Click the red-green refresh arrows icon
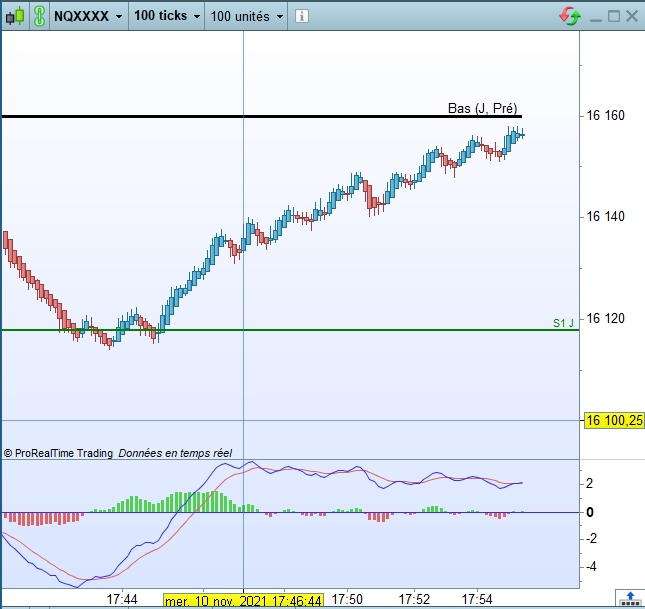 point(570,16)
